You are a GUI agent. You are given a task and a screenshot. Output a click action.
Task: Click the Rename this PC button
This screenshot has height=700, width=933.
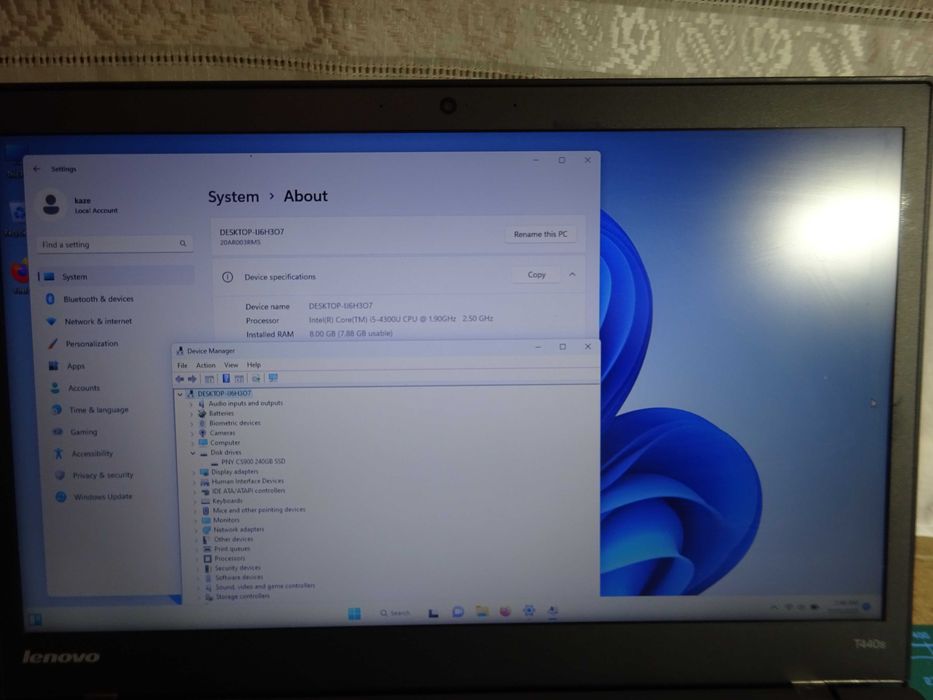click(x=540, y=234)
